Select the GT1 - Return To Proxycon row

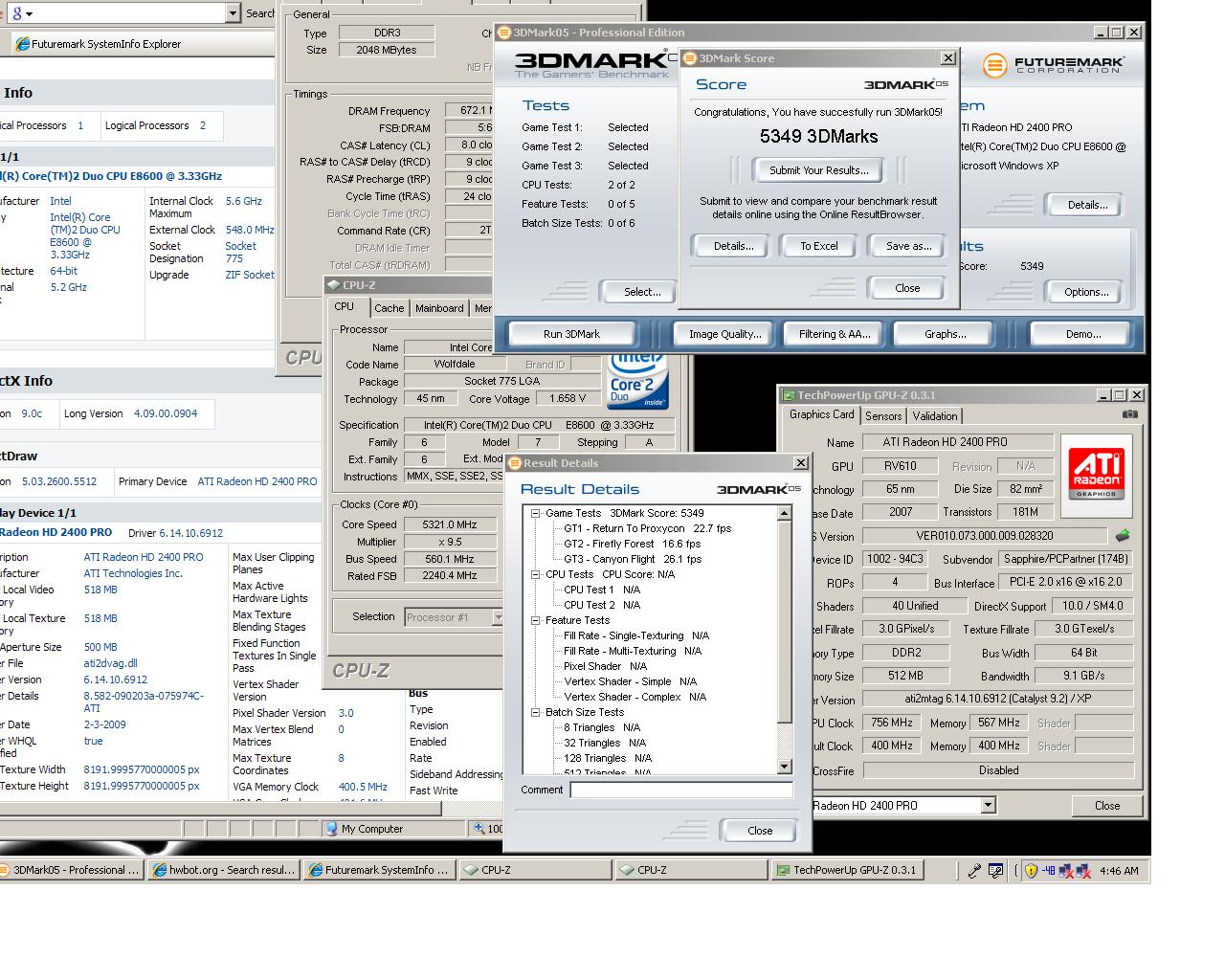click(647, 528)
